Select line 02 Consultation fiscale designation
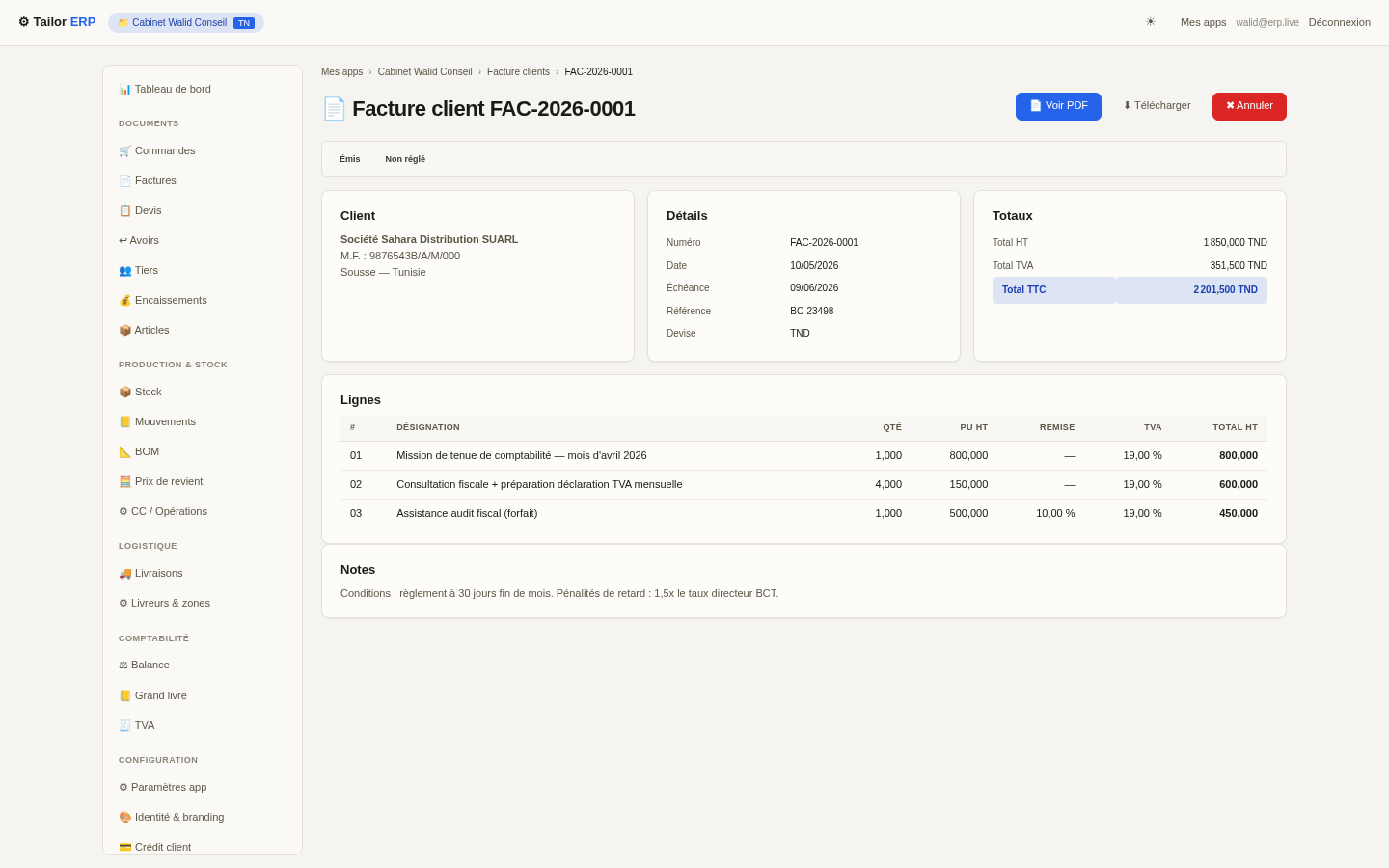1389x868 pixels. [x=539, y=484]
